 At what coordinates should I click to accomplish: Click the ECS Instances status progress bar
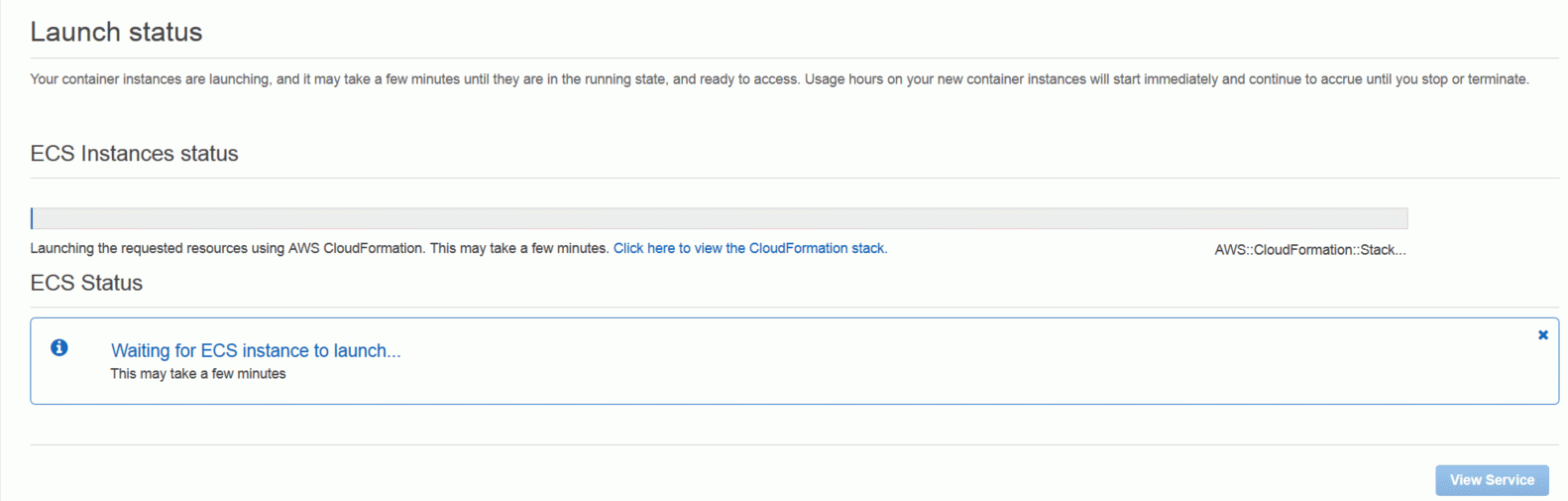719,218
